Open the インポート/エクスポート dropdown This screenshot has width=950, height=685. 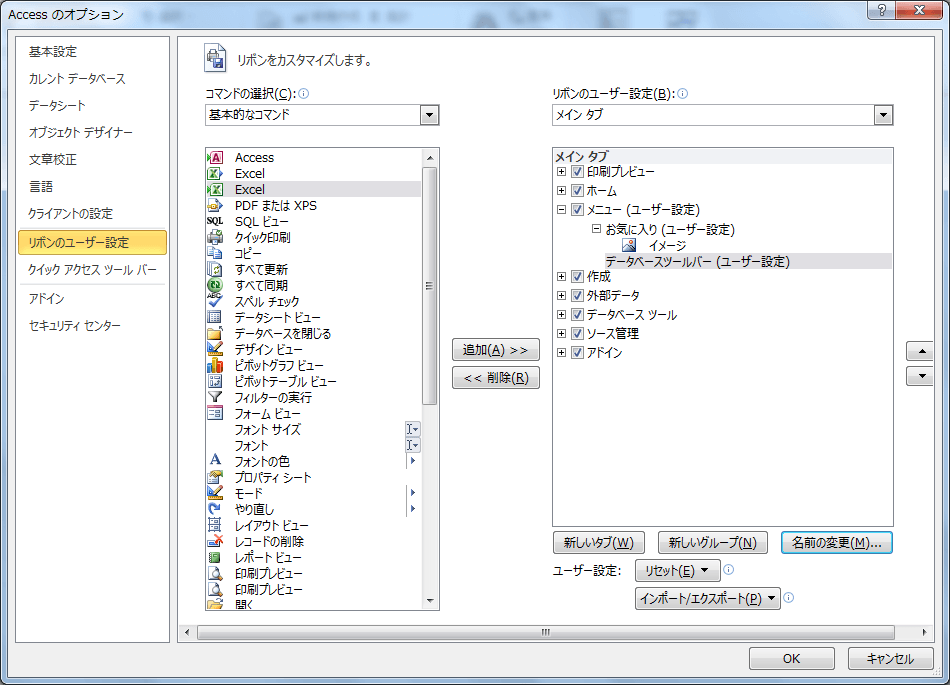707,598
